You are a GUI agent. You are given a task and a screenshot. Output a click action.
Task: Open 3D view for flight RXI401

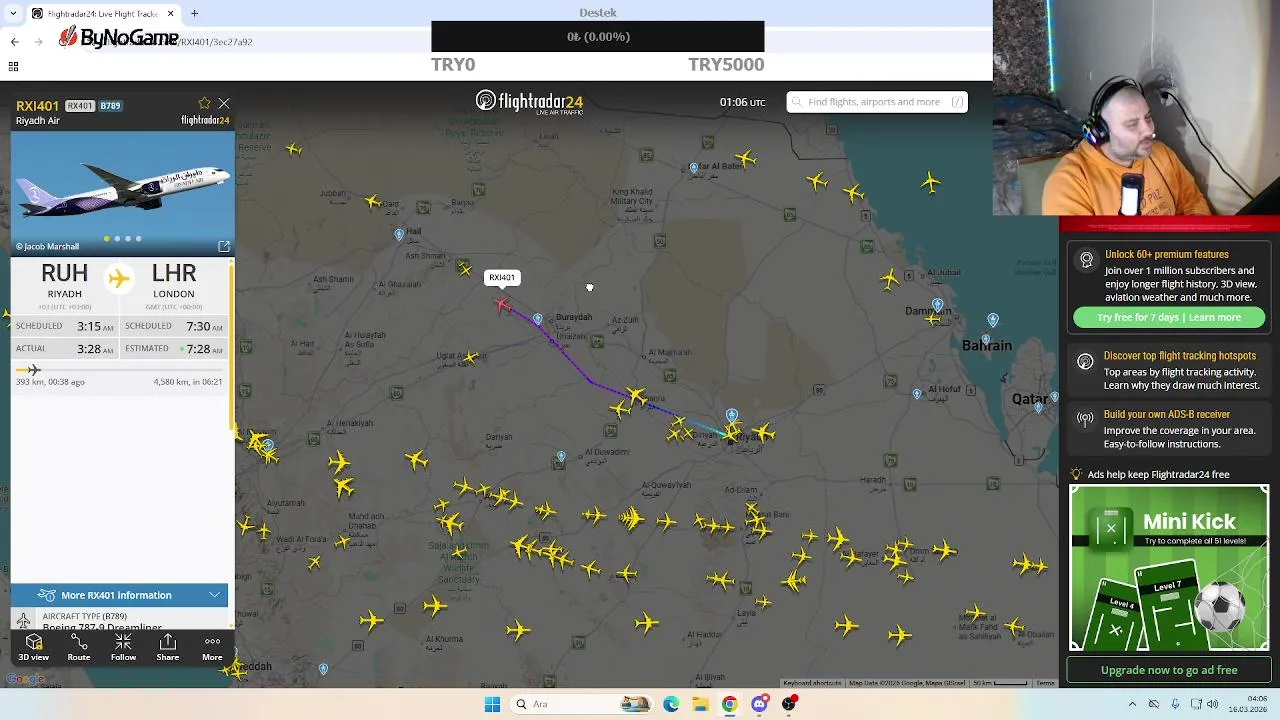click(x=33, y=647)
